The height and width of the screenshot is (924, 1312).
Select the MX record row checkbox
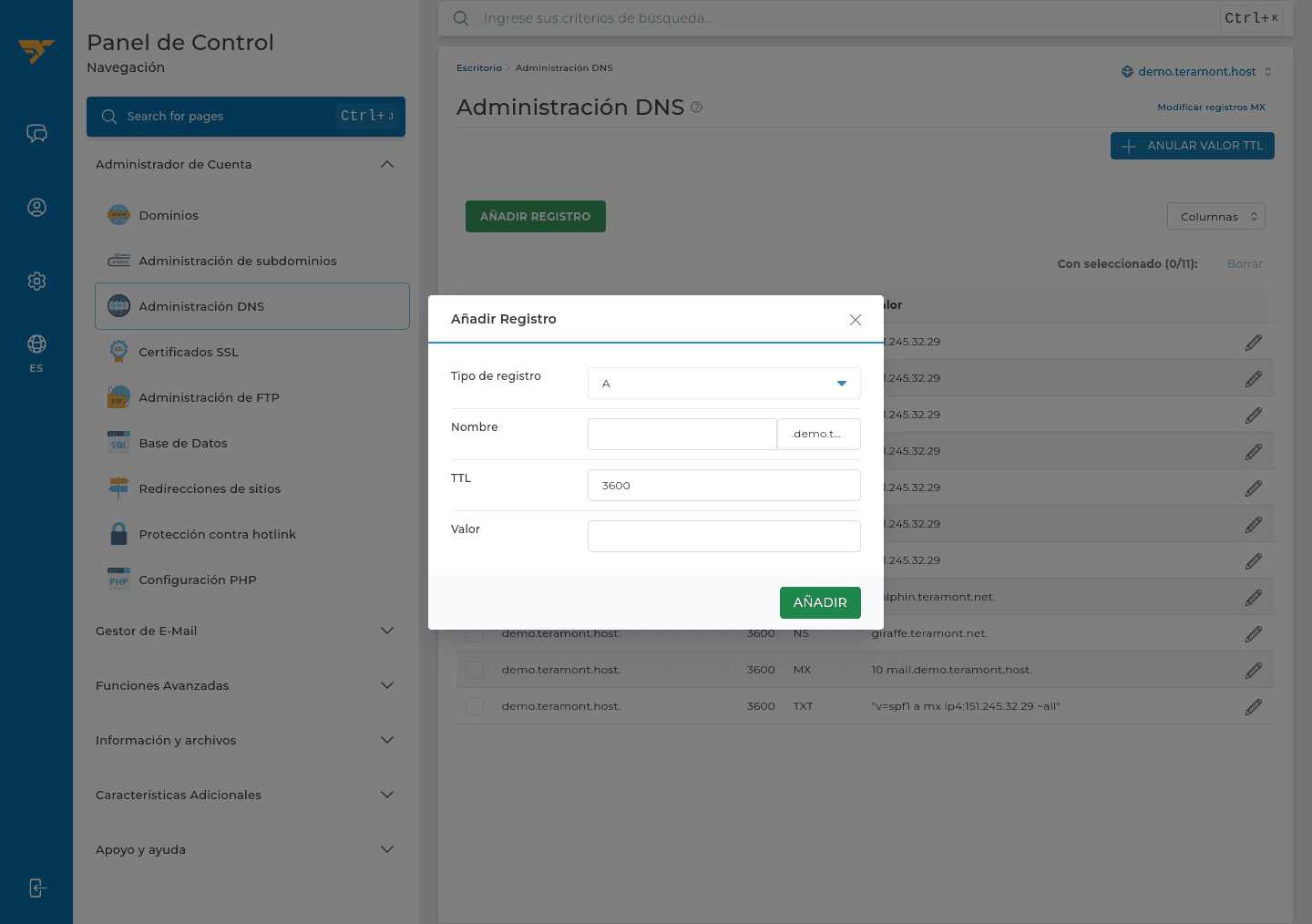[475, 670]
